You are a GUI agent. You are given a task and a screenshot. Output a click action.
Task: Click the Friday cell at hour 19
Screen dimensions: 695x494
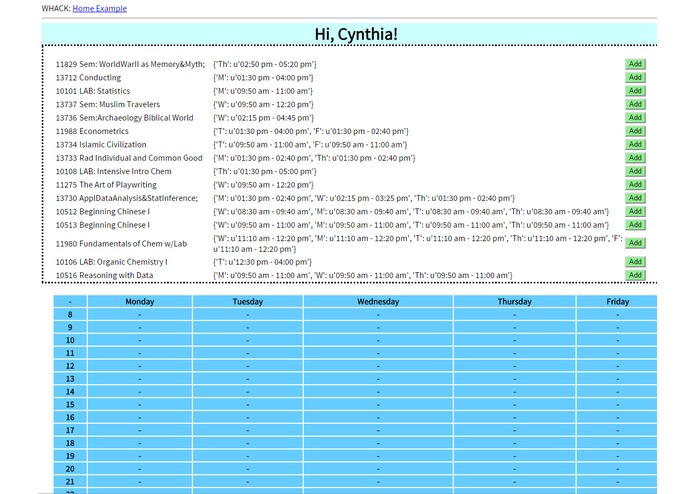[x=617, y=456]
